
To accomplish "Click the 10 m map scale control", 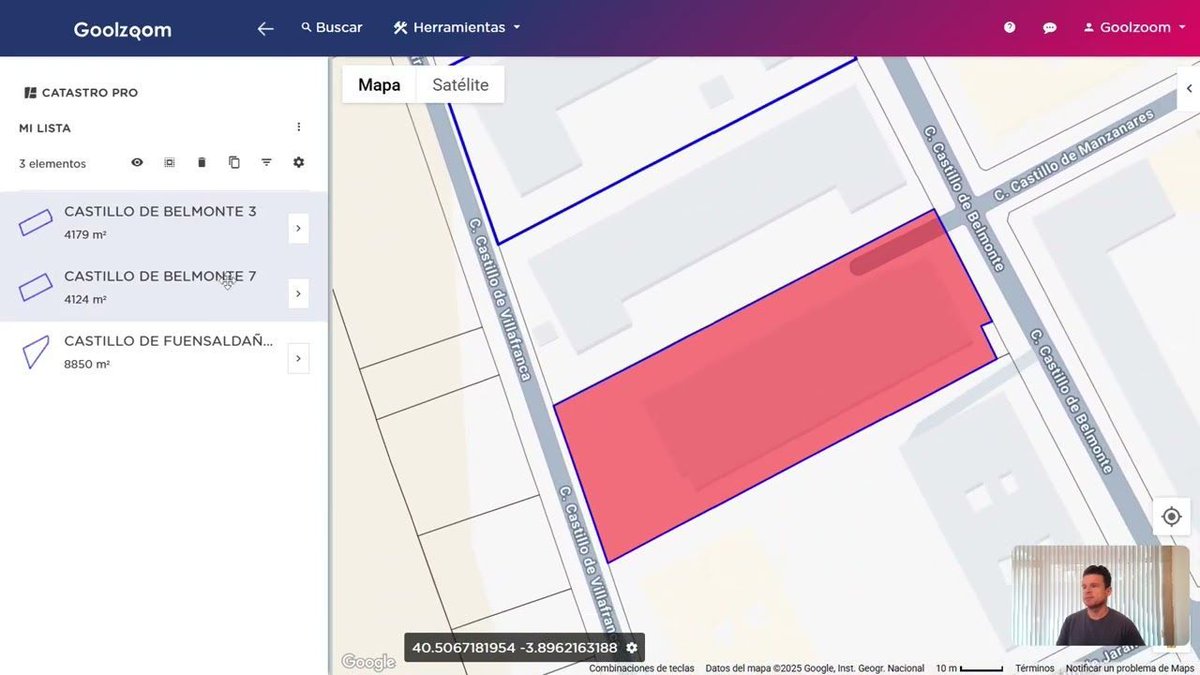I will coord(969,668).
